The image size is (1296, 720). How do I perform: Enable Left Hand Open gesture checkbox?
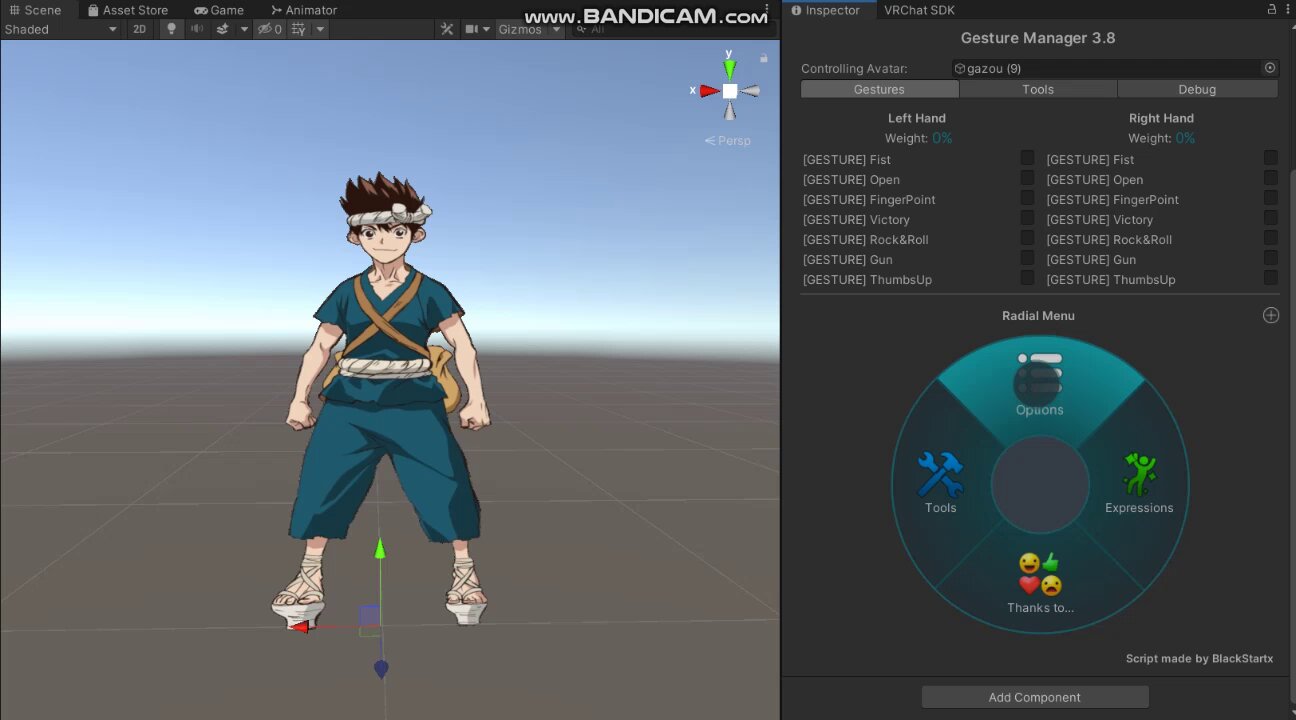coord(1027,178)
